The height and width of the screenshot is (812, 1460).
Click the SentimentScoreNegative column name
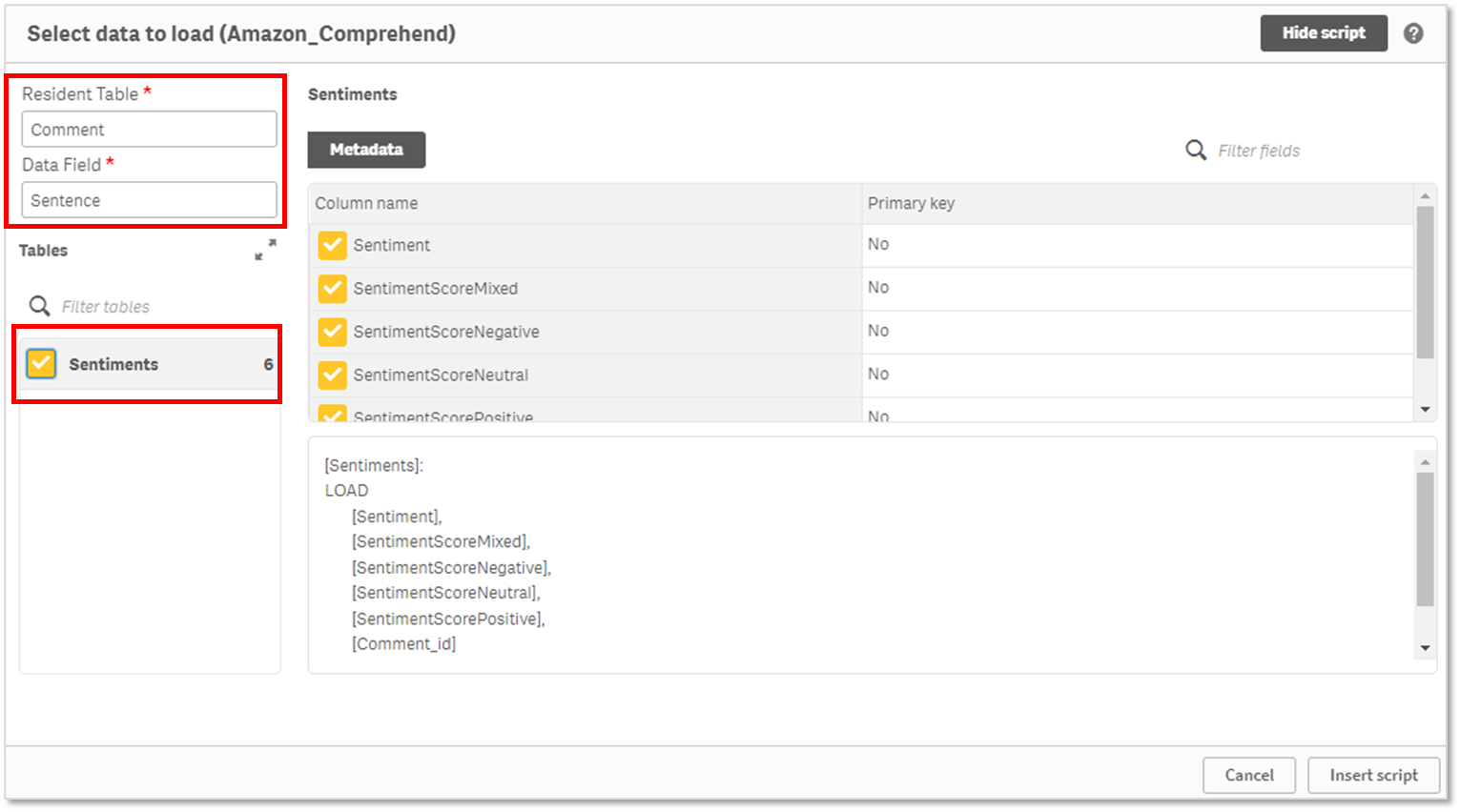pos(446,332)
